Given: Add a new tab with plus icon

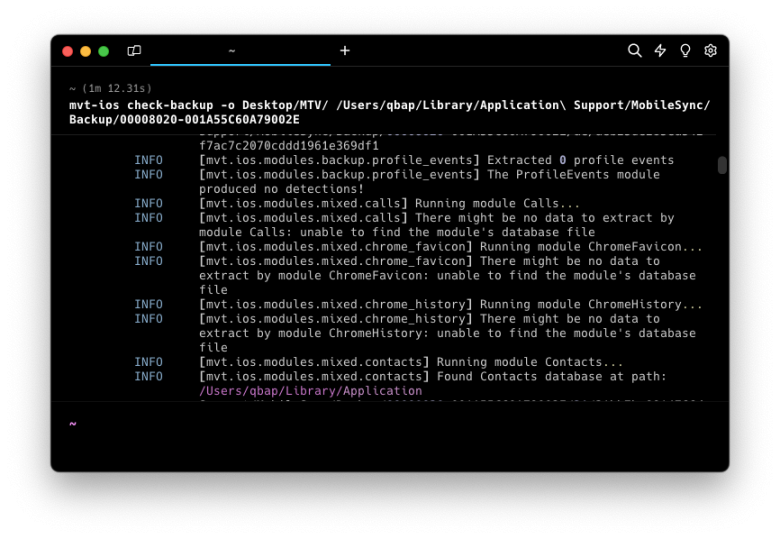Looking at the screenshot, I should coord(345,51).
